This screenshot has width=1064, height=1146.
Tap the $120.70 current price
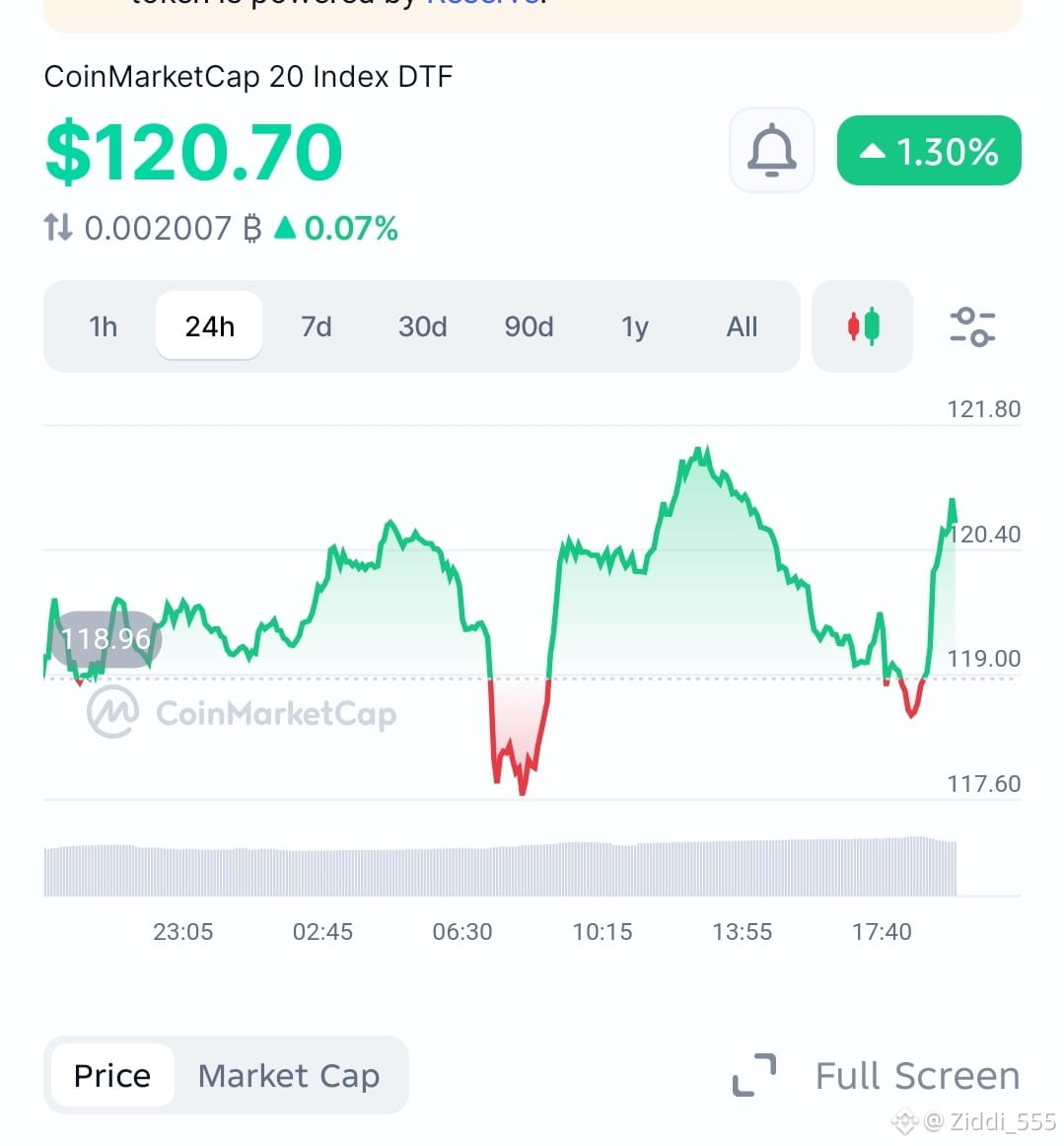pos(193,151)
